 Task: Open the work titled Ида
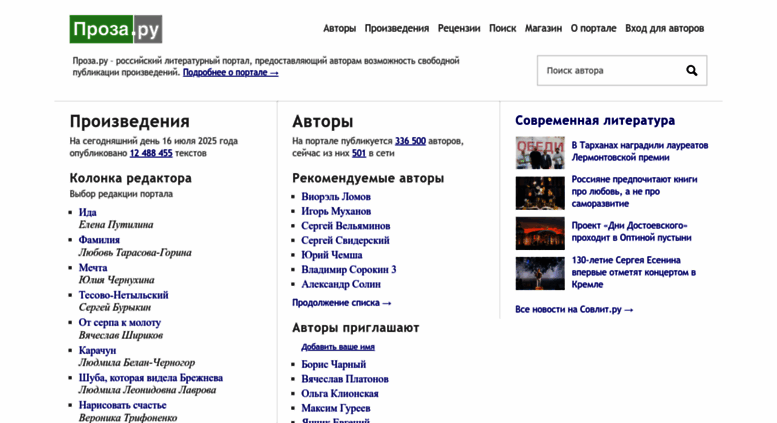click(x=87, y=212)
